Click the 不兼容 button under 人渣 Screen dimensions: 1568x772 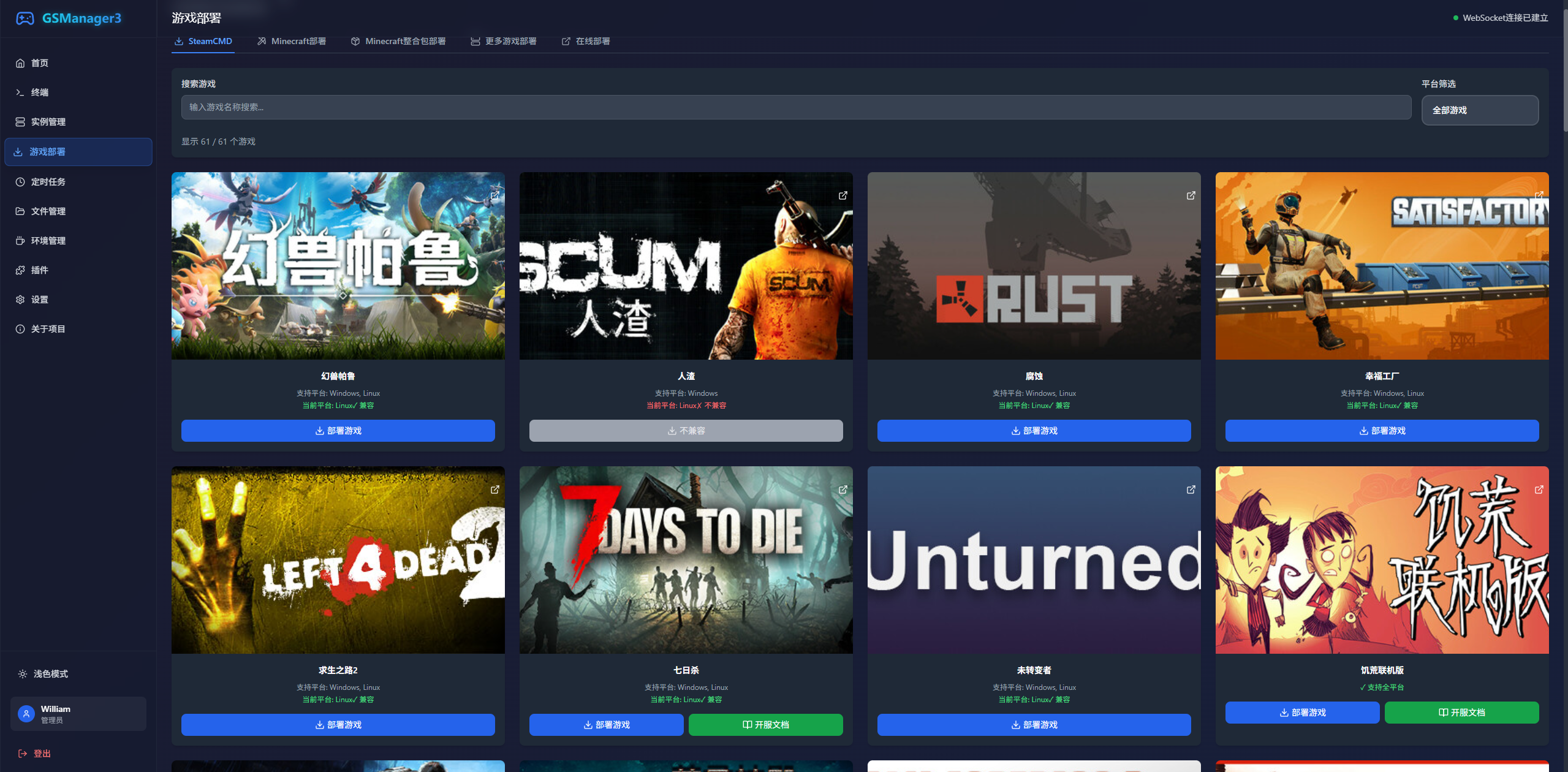tap(686, 431)
